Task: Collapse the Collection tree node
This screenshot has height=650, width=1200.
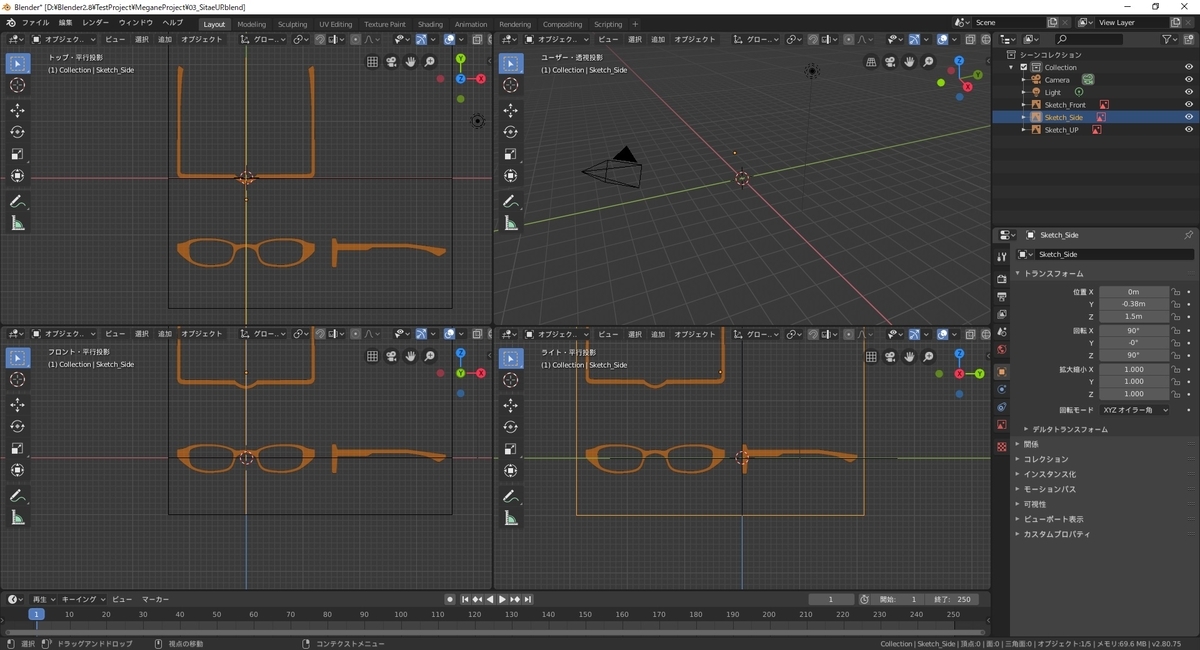Action: pyautogui.click(x=1012, y=67)
